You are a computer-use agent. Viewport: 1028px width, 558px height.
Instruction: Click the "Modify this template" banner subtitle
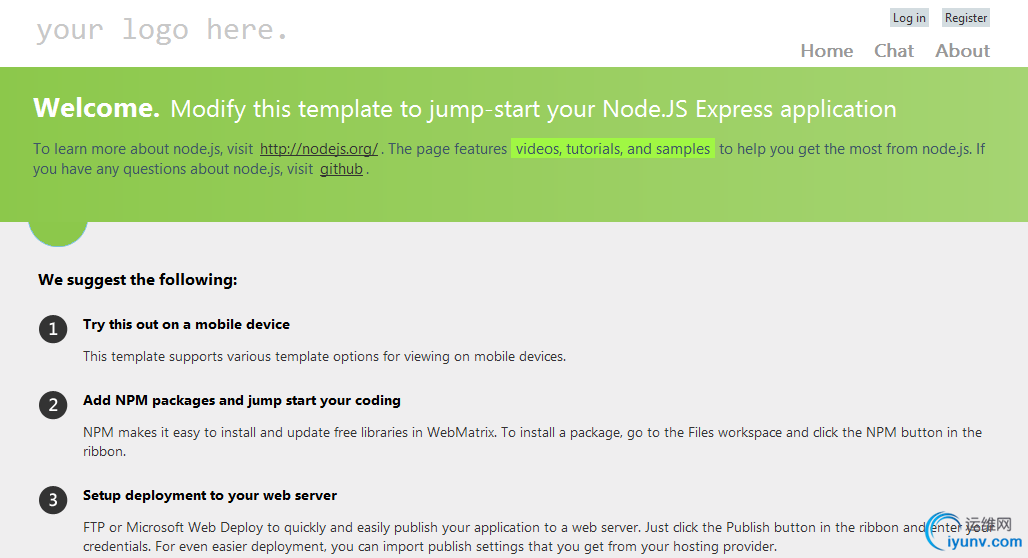(x=533, y=109)
